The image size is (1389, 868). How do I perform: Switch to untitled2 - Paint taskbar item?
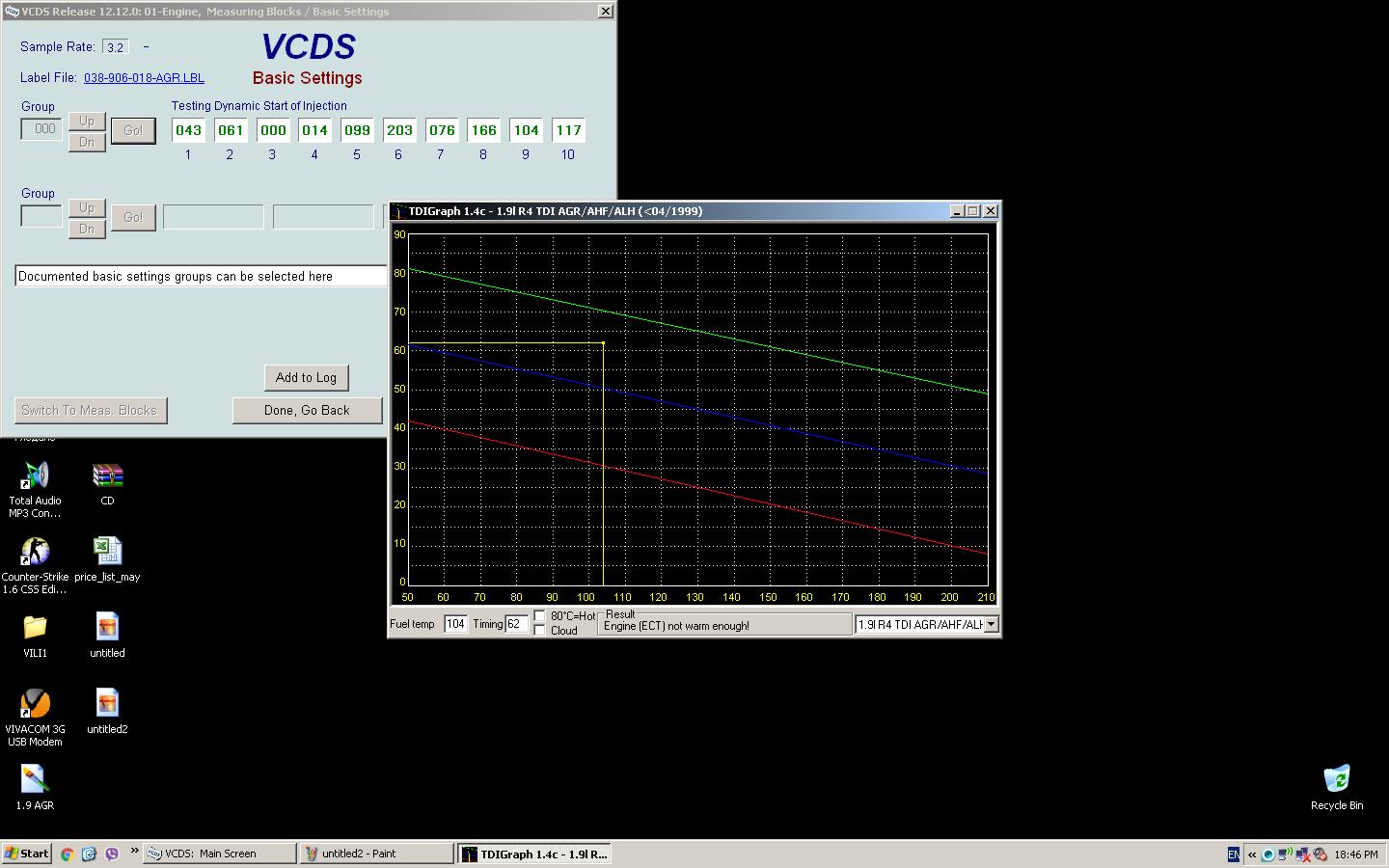pyautogui.click(x=376, y=854)
